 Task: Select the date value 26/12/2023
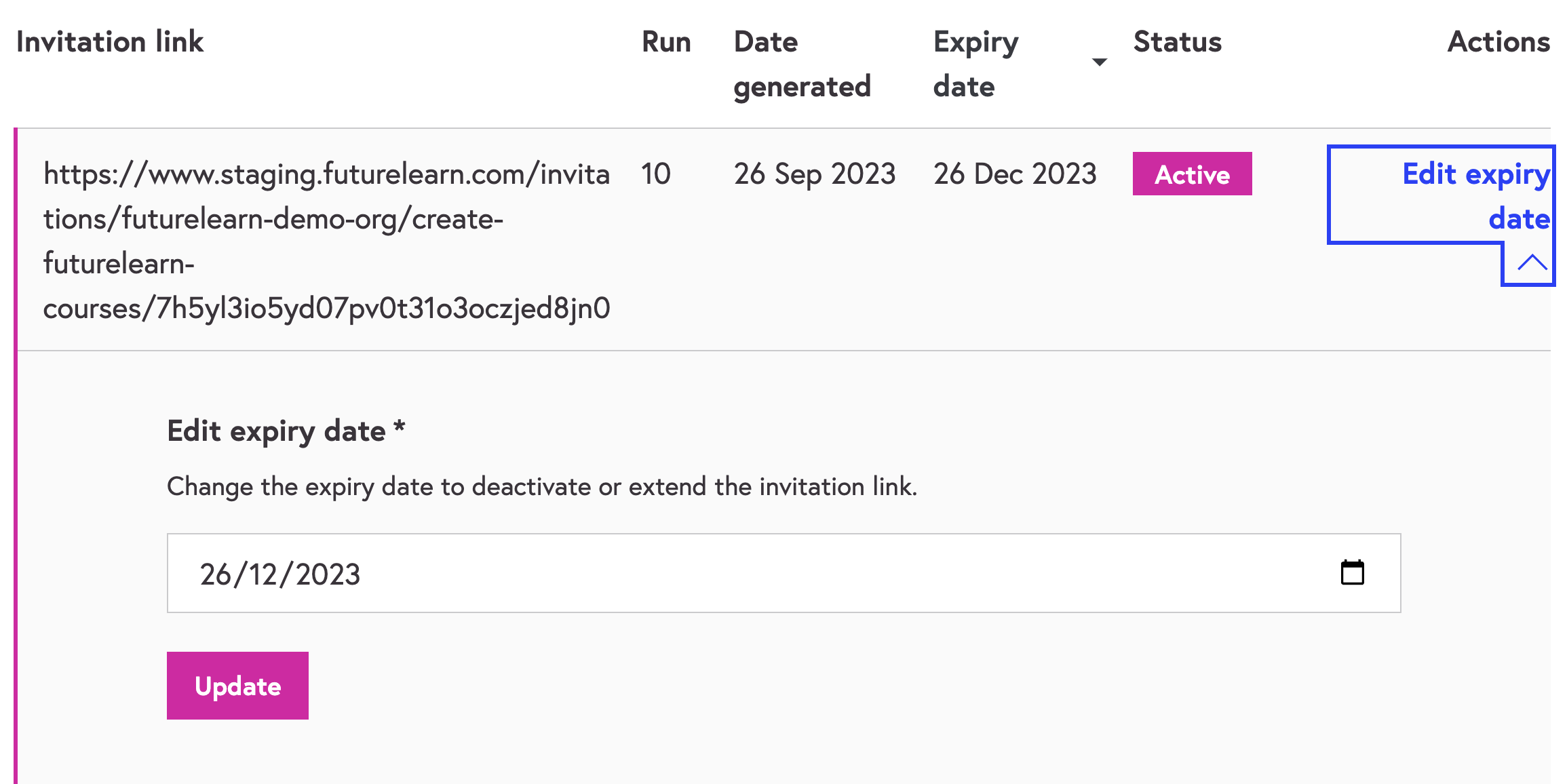[280, 573]
